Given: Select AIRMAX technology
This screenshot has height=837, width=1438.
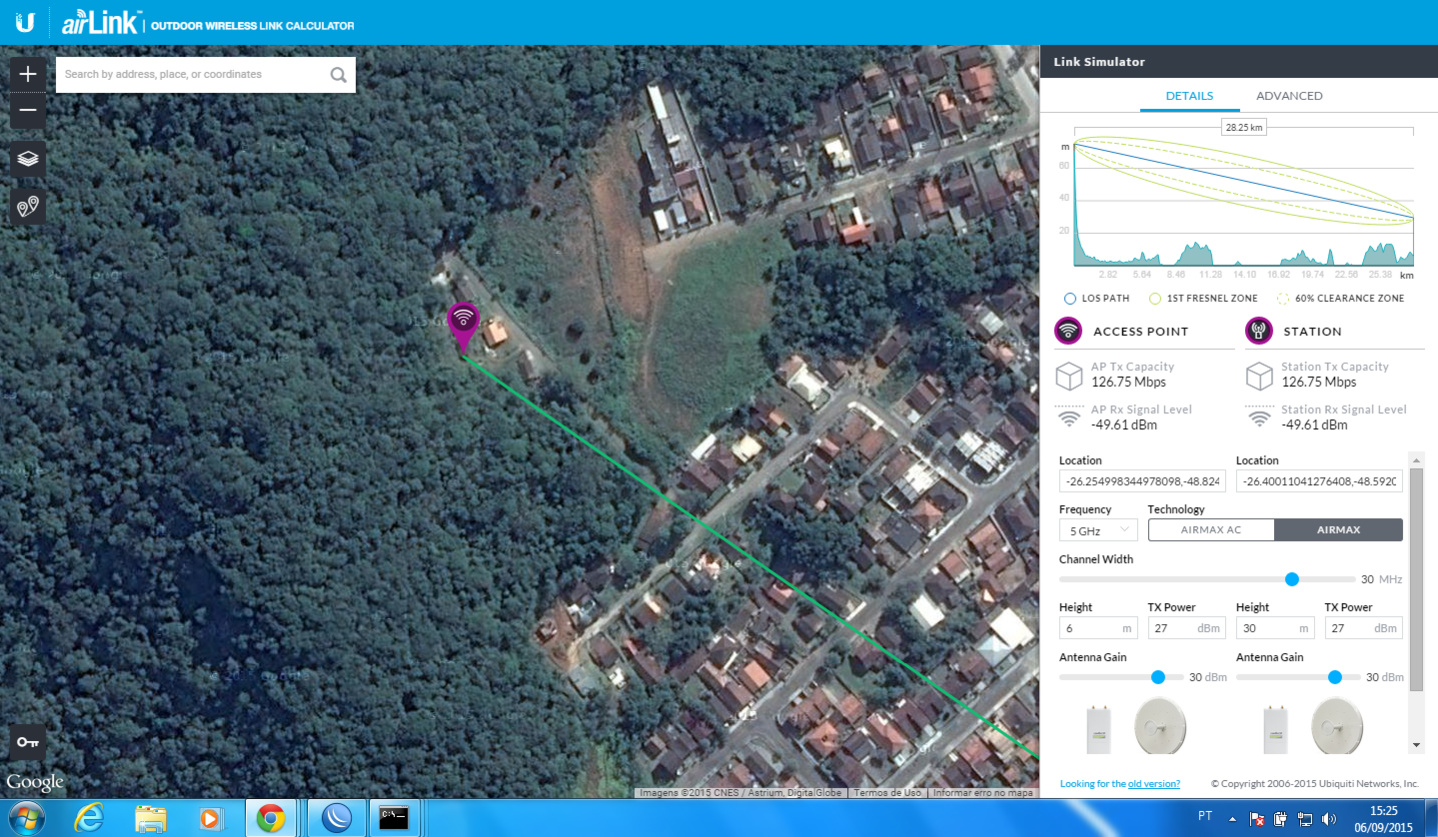Looking at the screenshot, I should click(1339, 530).
